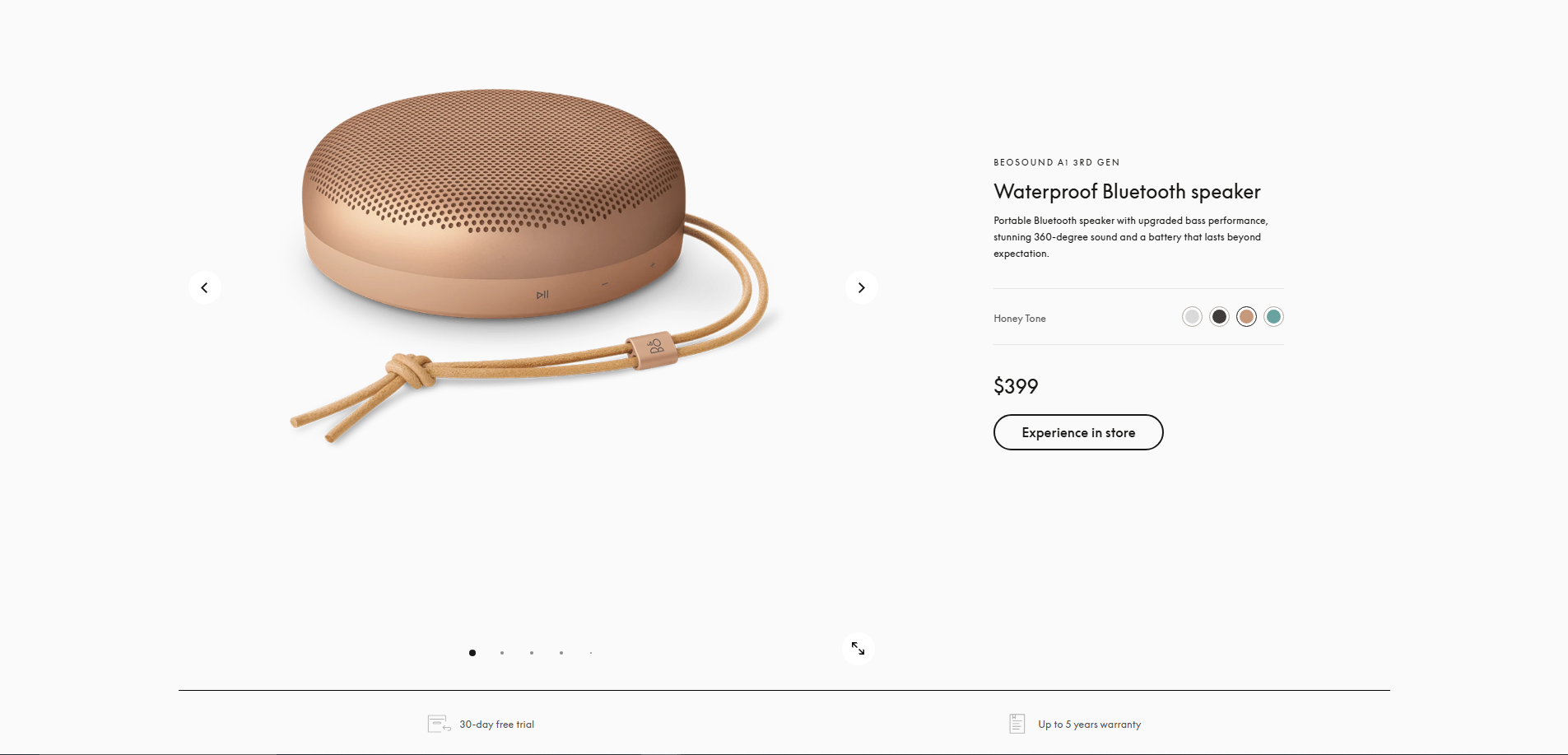Click the Waterproof Bluetooth speaker heading
The image size is (1568, 755).
(x=1127, y=192)
